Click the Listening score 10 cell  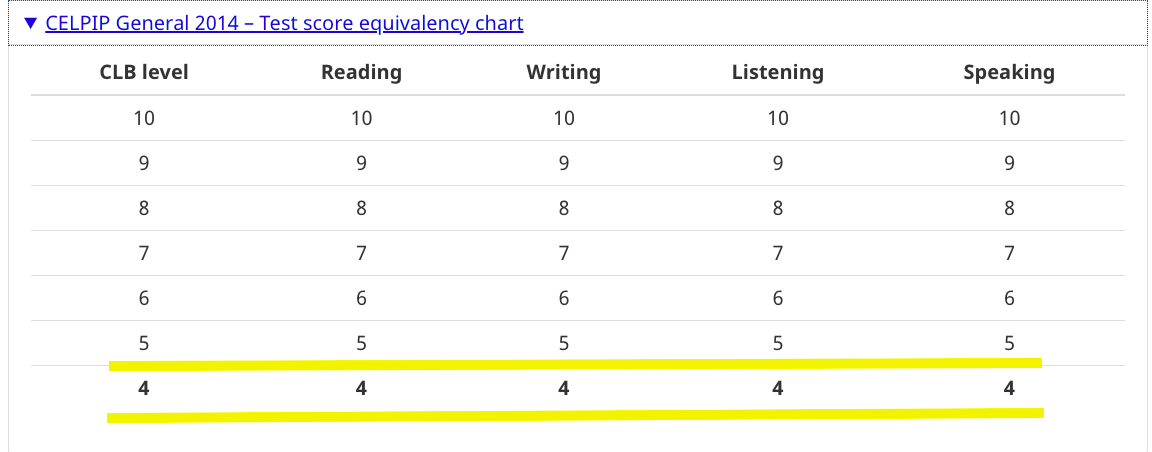(778, 118)
